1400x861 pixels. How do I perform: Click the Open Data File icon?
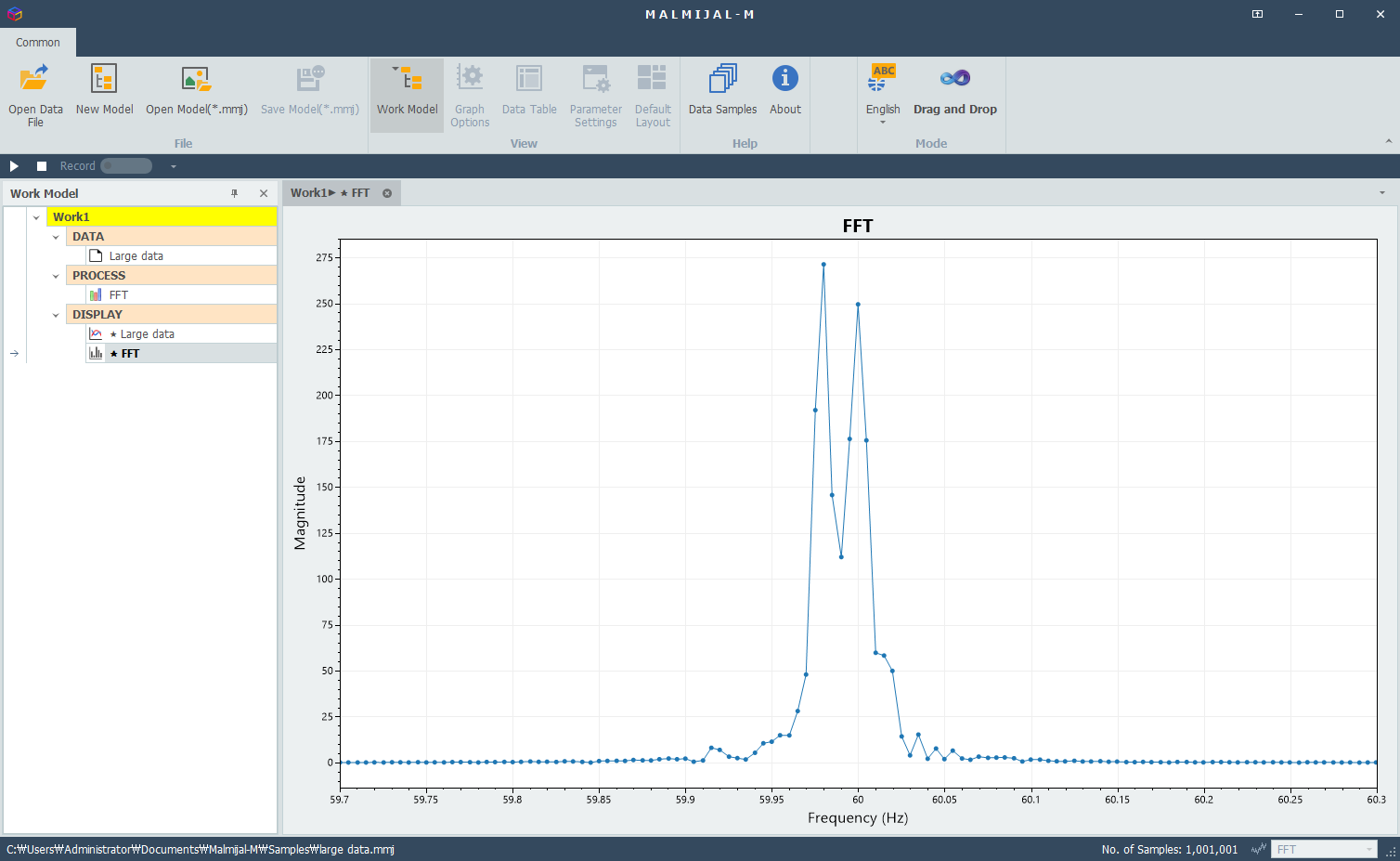(35, 79)
